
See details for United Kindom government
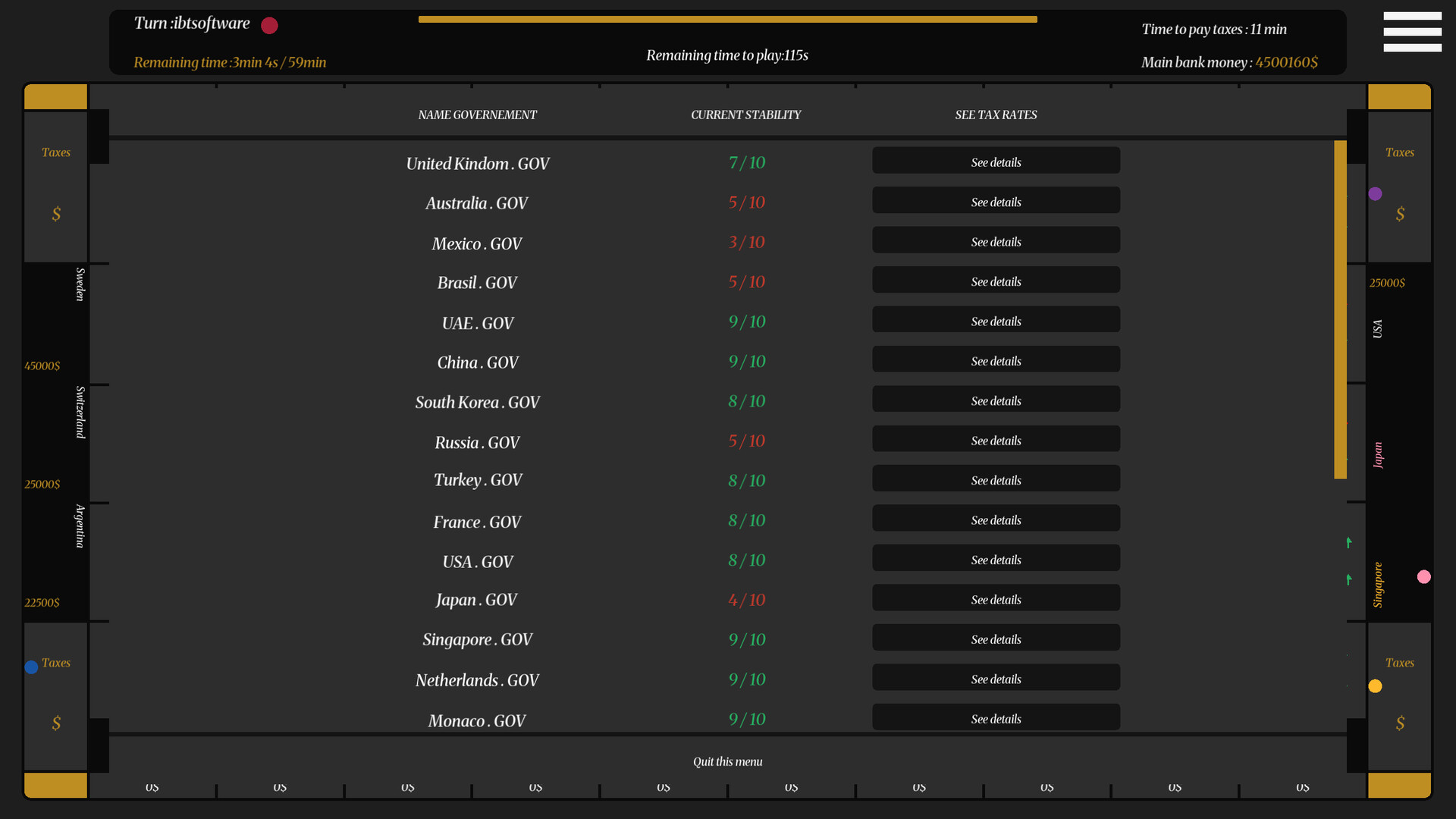[996, 162]
